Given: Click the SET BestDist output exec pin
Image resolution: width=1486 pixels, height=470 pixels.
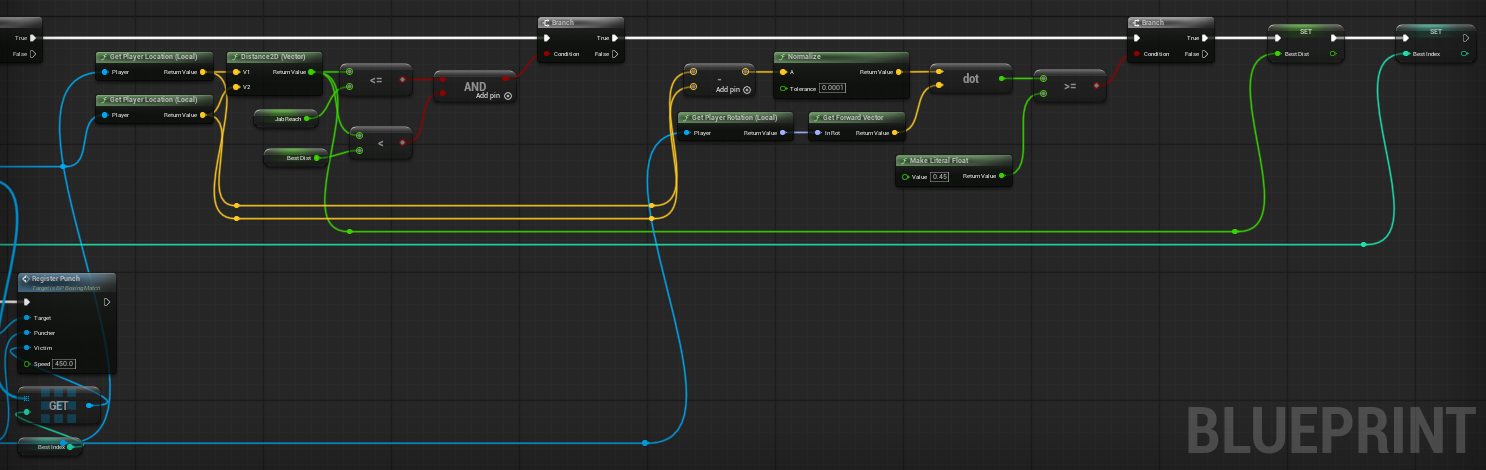Looking at the screenshot, I should coord(1333,38).
